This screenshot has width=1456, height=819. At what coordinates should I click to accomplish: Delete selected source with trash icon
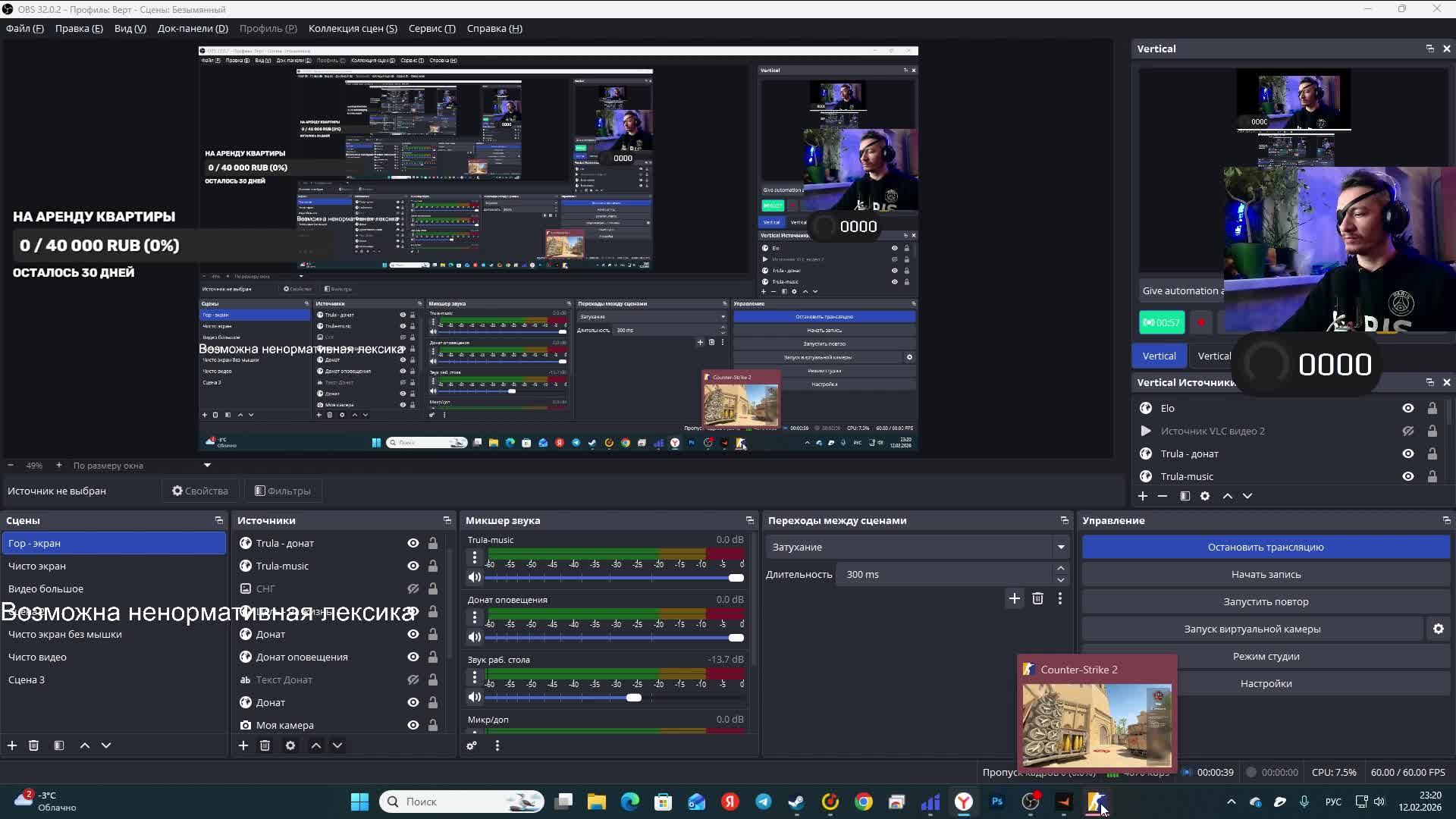[265, 745]
